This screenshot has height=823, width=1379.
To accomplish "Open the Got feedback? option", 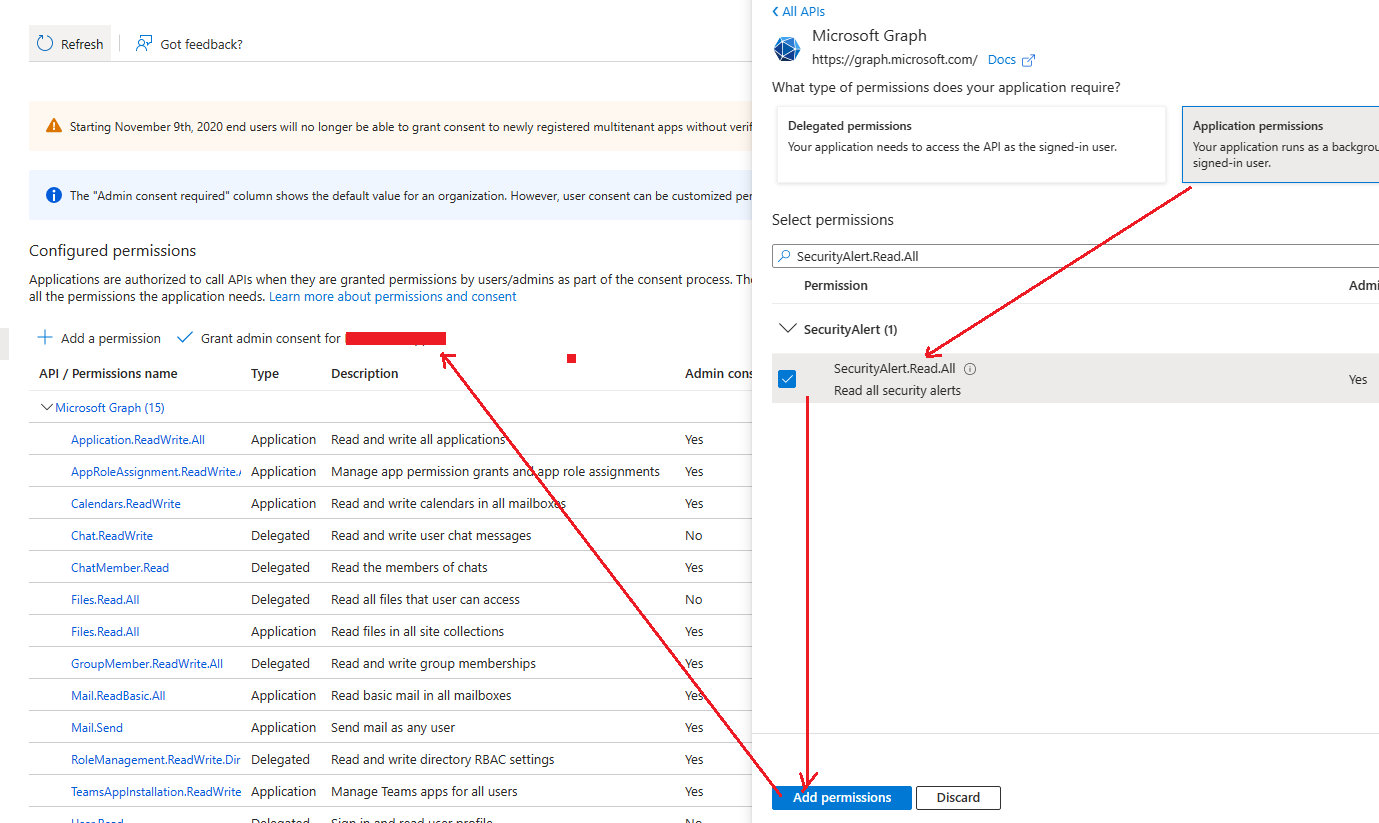I will point(190,44).
